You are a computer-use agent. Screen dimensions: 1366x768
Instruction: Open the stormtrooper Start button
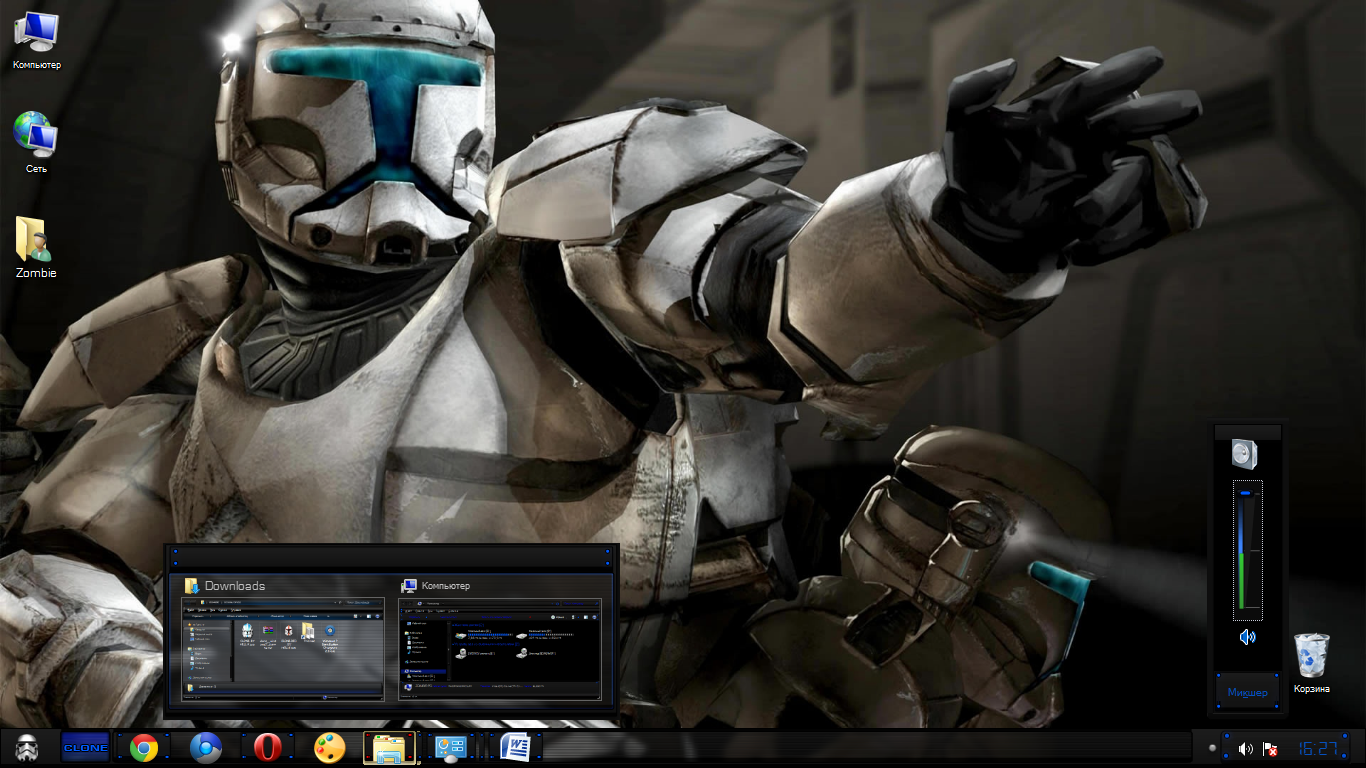(x=27, y=747)
